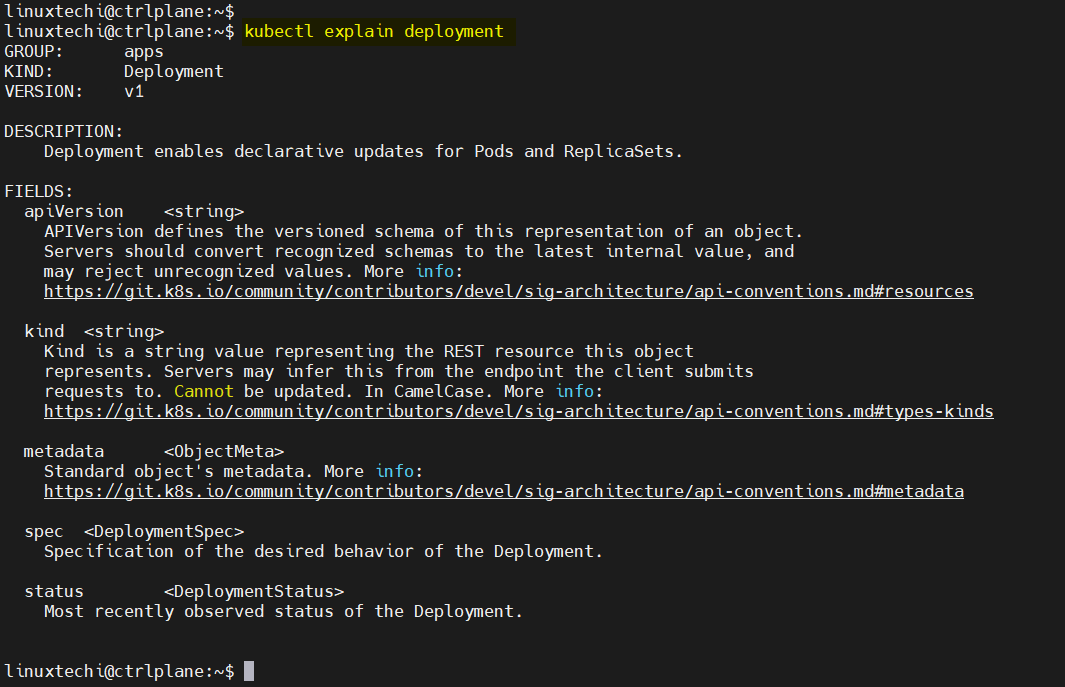Click 'represents. Servers may infer this' line
This screenshot has width=1065, height=687.
[x=399, y=372]
